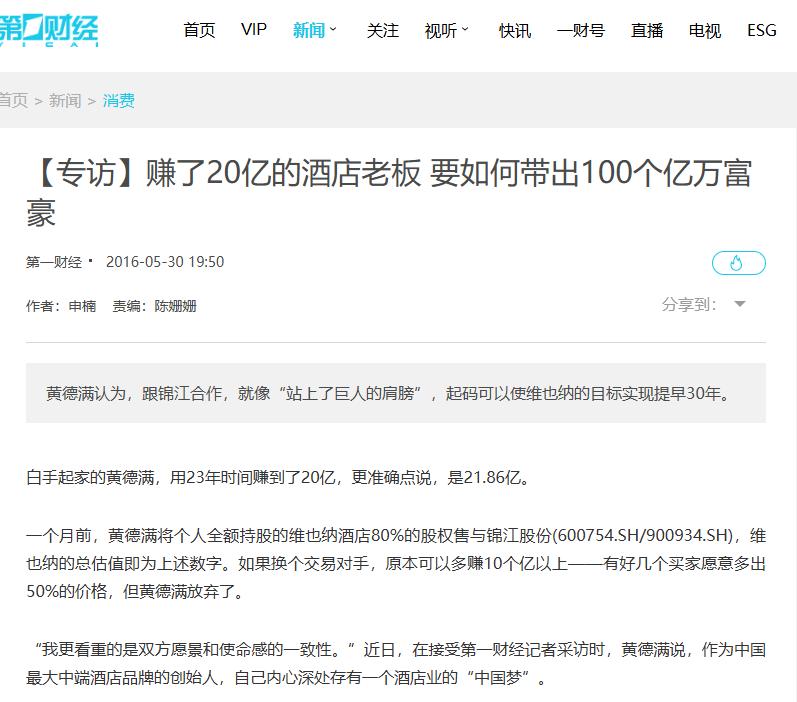Open the Yicai logo homepage link
This screenshot has width=797, height=702.
[x=49, y=30]
